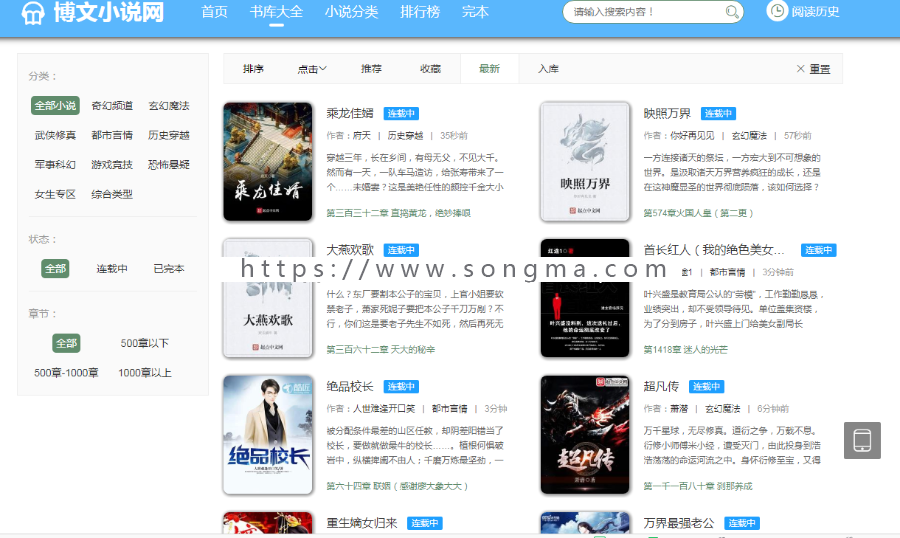
Task: Click the headphone logo icon in the header
Action: coord(33,13)
